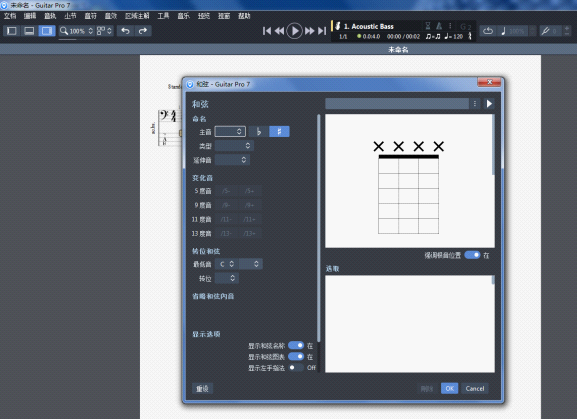Toggle the countdown hourglass icon

click(428, 26)
